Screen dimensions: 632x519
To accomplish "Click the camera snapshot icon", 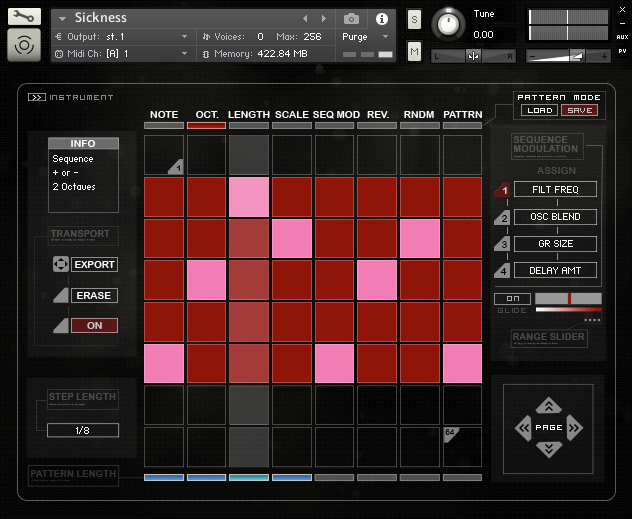I will coord(351,19).
